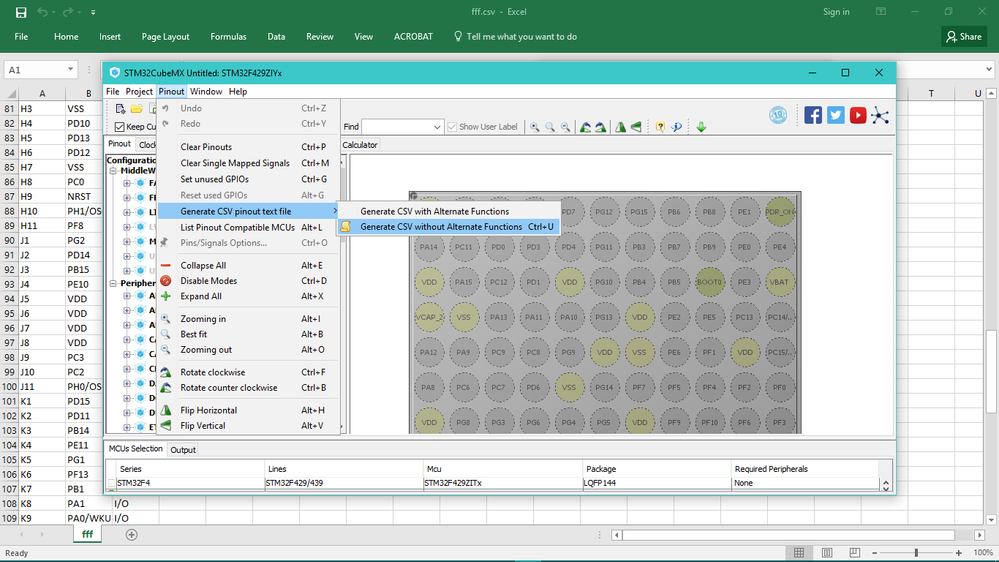Click Excel Redo arrow in title bar
999x562 pixels.
pyautogui.click(x=68, y=12)
